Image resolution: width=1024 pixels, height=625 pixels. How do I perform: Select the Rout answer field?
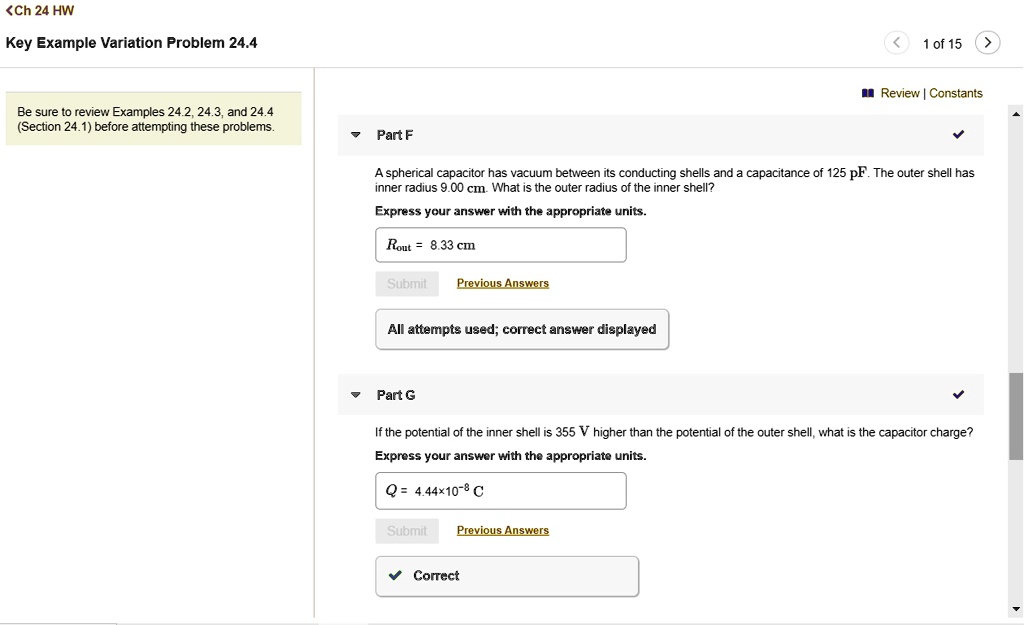click(x=500, y=244)
